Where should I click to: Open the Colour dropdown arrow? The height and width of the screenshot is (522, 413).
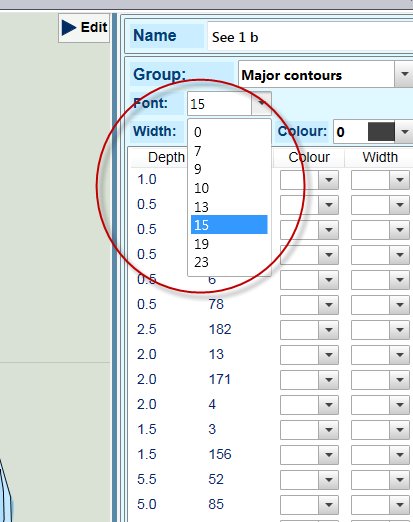[405, 132]
